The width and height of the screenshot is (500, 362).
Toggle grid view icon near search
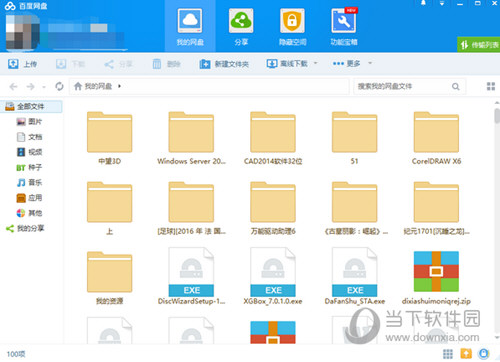click(x=491, y=86)
